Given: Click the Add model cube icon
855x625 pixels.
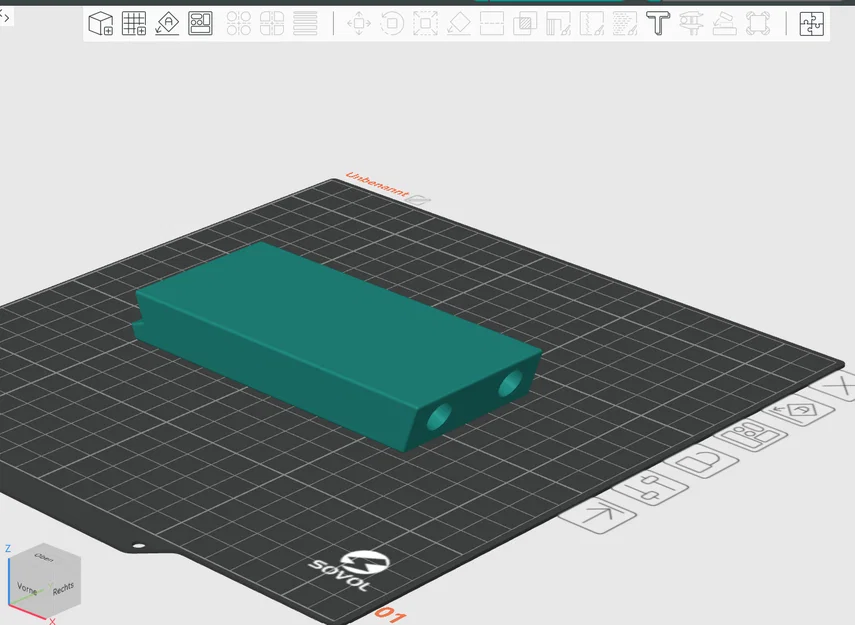Looking at the screenshot, I should tap(101, 23).
